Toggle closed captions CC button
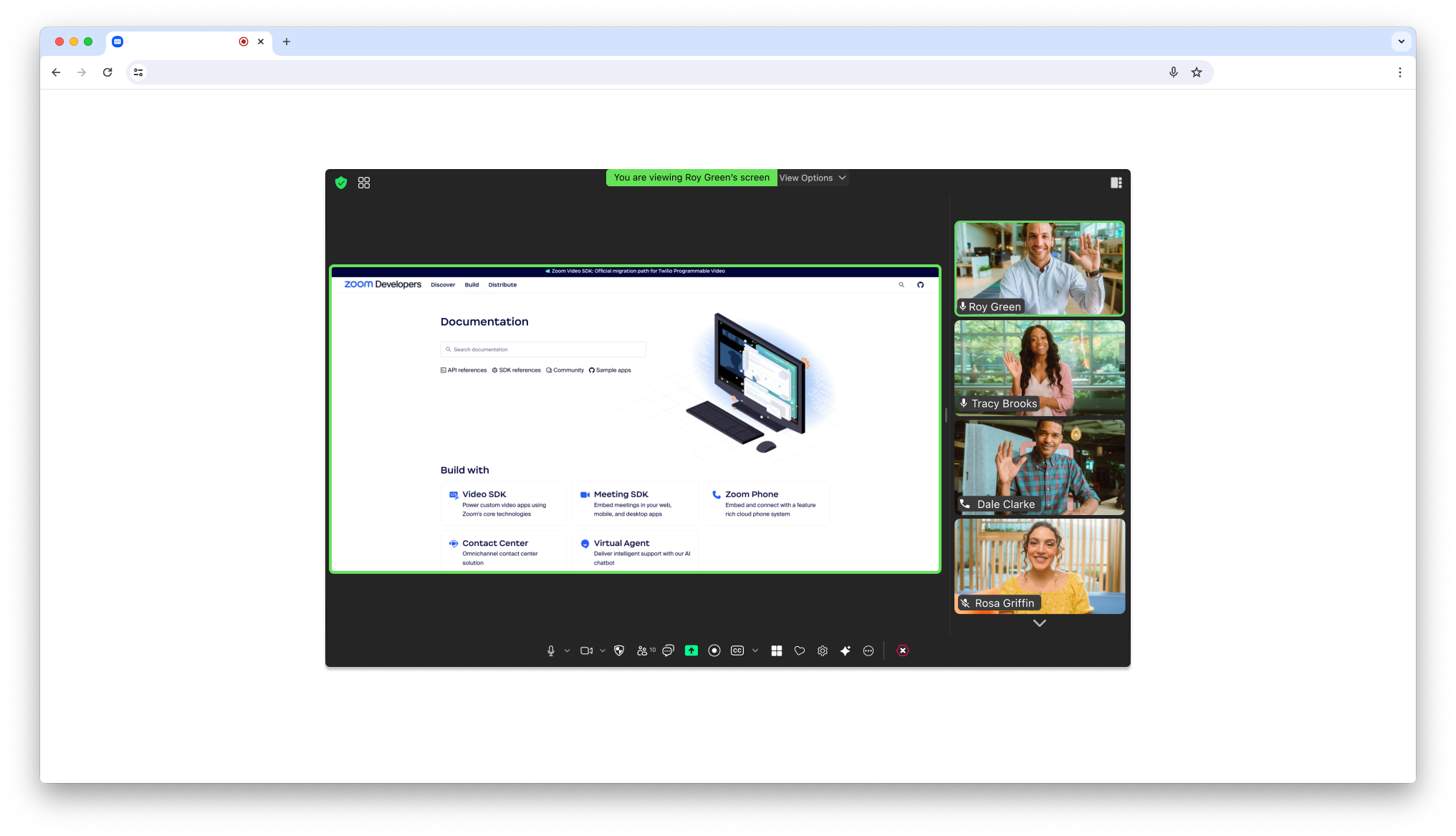This screenshot has width=1456, height=836. point(737,650)
